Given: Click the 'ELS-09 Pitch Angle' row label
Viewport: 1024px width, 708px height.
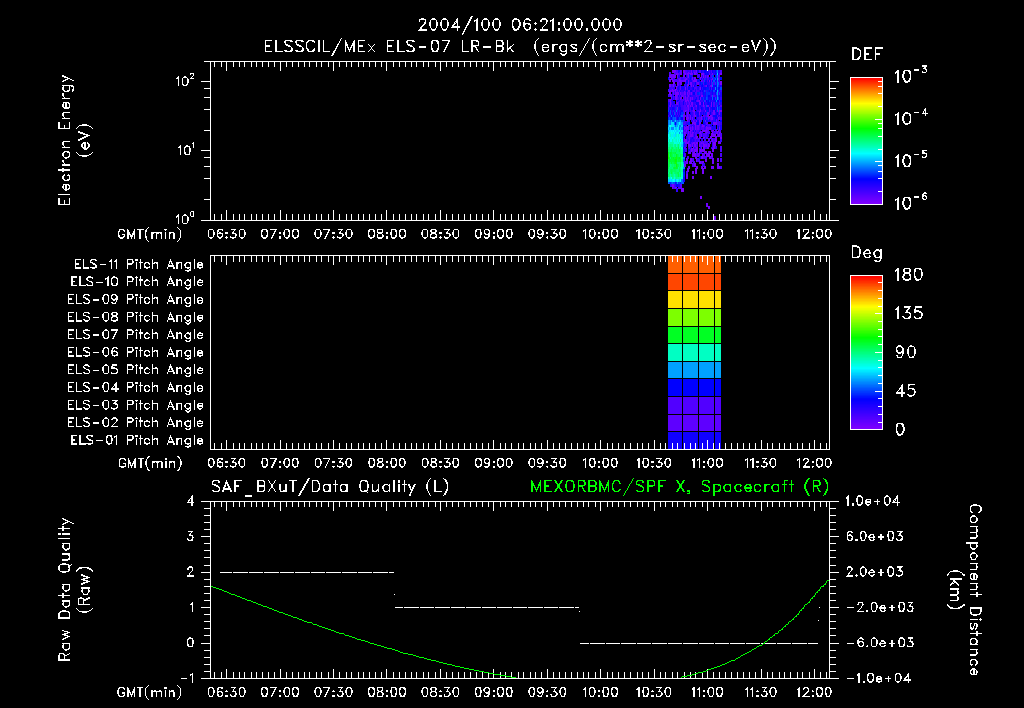Looking at the screenshot, I should click(135, 300).
